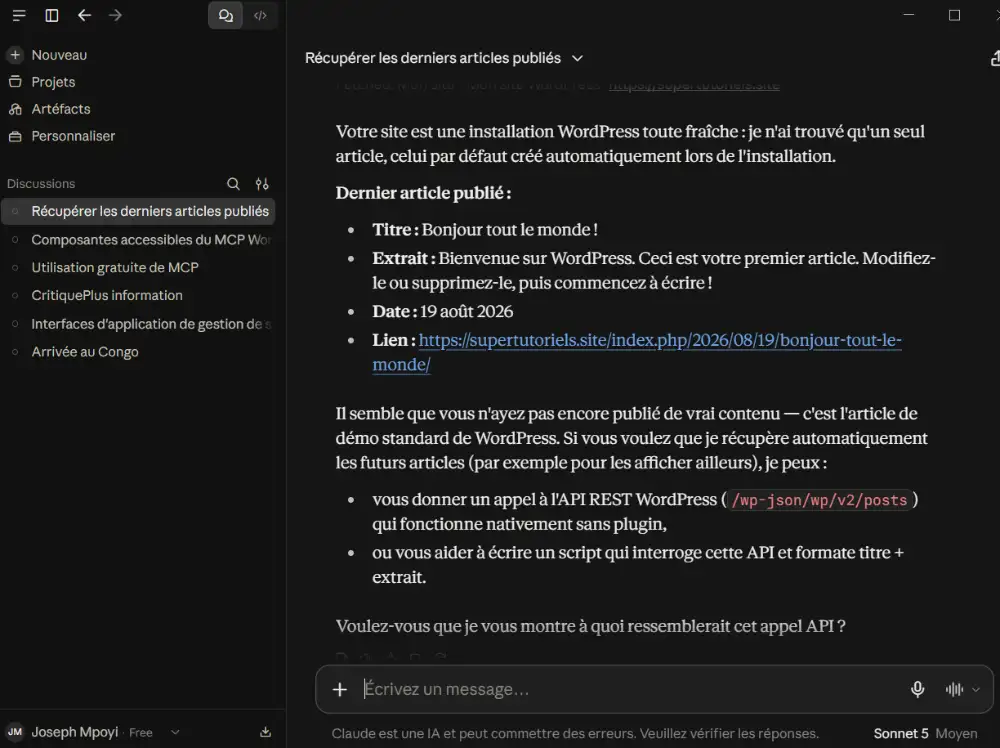Image resolution: width=1000 pixels, height=748 pixels.
Task: Switch to the code mode icon
Action: click(260, 15)
